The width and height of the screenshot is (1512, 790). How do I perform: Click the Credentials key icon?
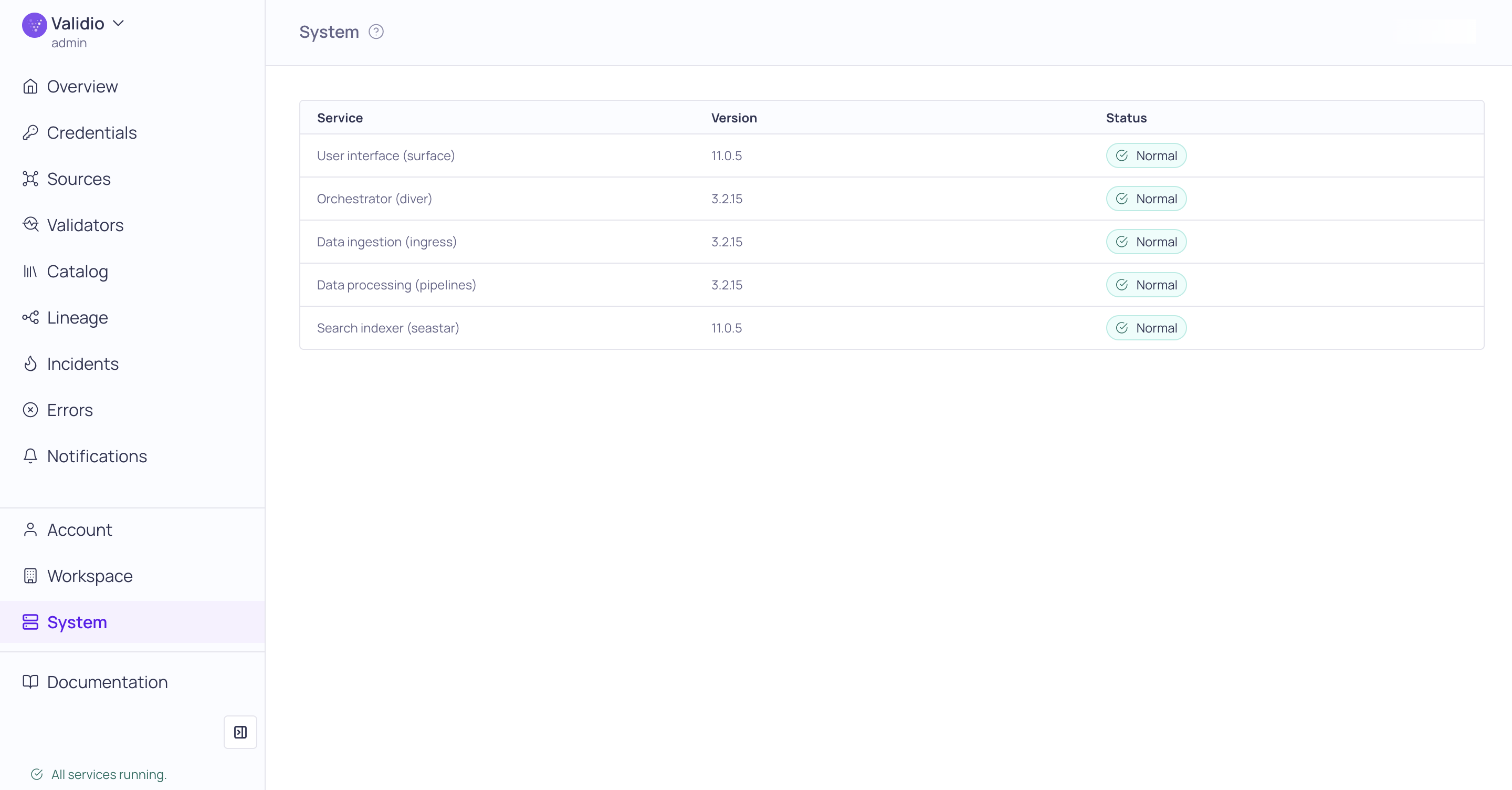30,133
